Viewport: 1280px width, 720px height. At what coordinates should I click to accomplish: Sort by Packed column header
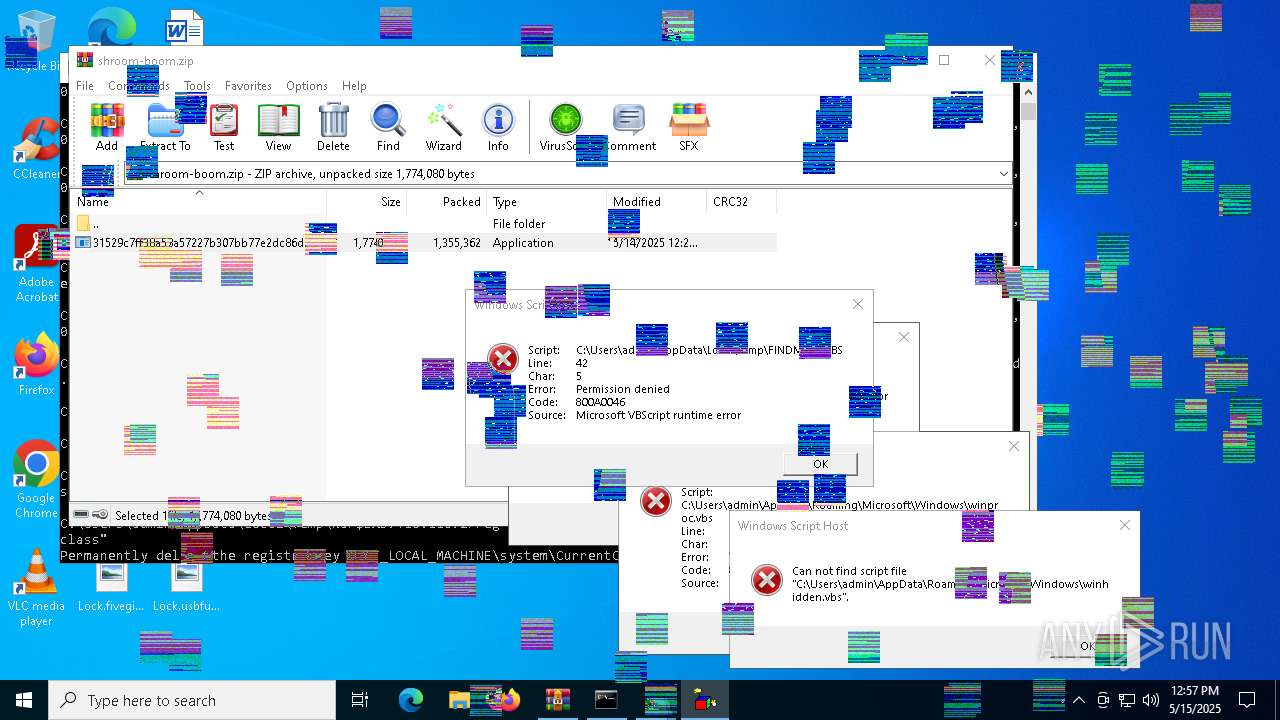pos(446,201)
